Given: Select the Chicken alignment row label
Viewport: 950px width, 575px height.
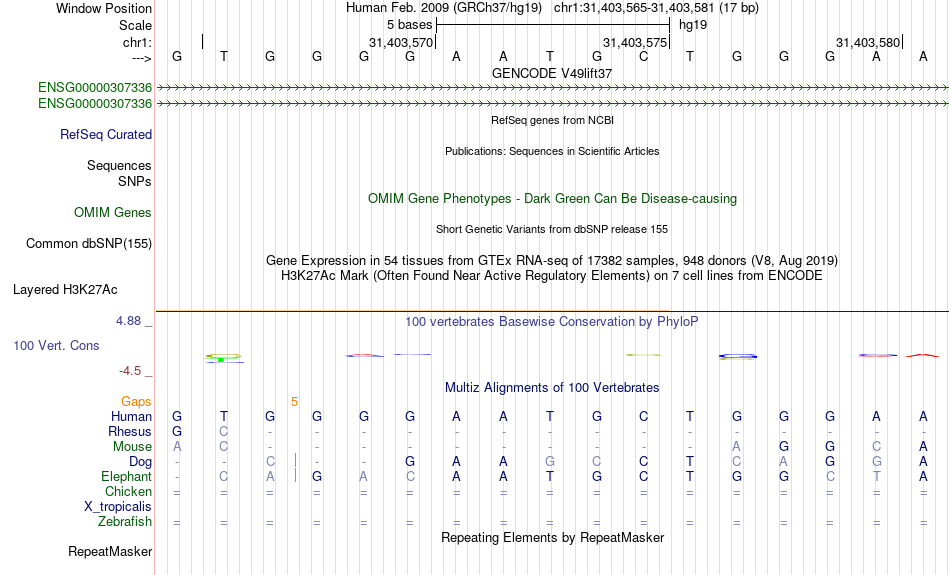Looking at the screenshot, I should pos(128,491).
